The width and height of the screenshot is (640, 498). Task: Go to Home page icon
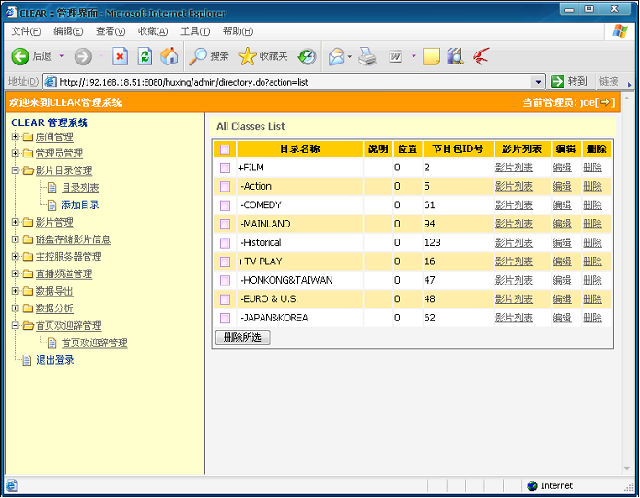(169, 56)
